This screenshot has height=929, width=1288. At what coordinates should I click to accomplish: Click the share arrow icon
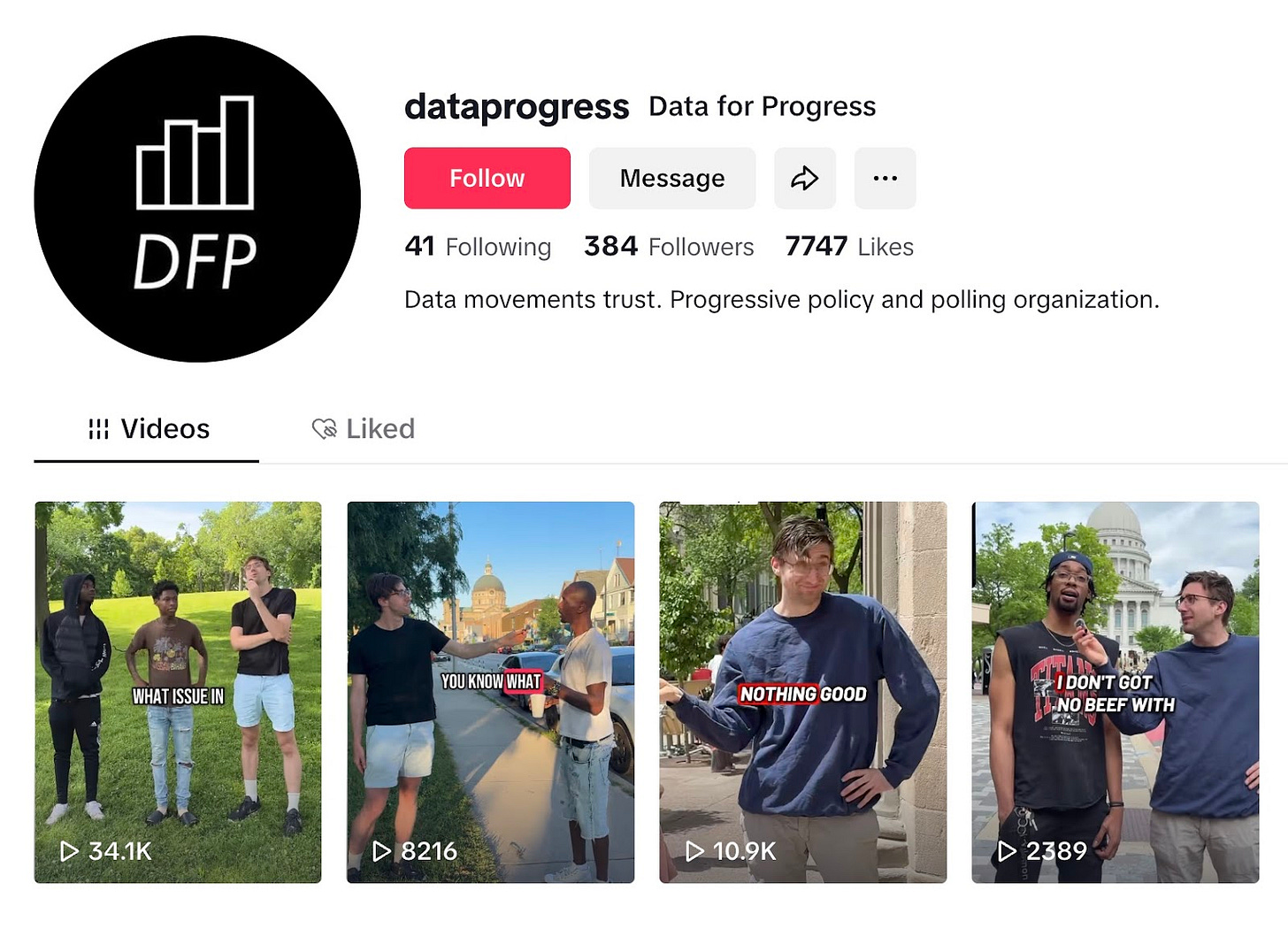[x=804, y=179]
